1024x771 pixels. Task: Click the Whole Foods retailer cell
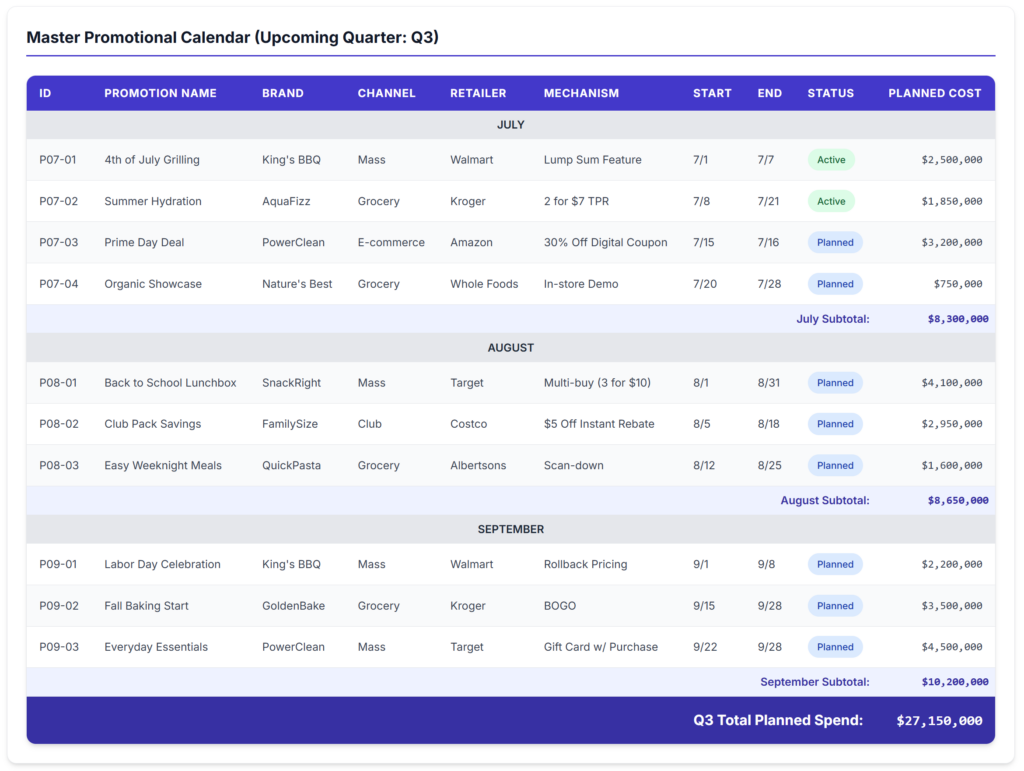[484, 284]
